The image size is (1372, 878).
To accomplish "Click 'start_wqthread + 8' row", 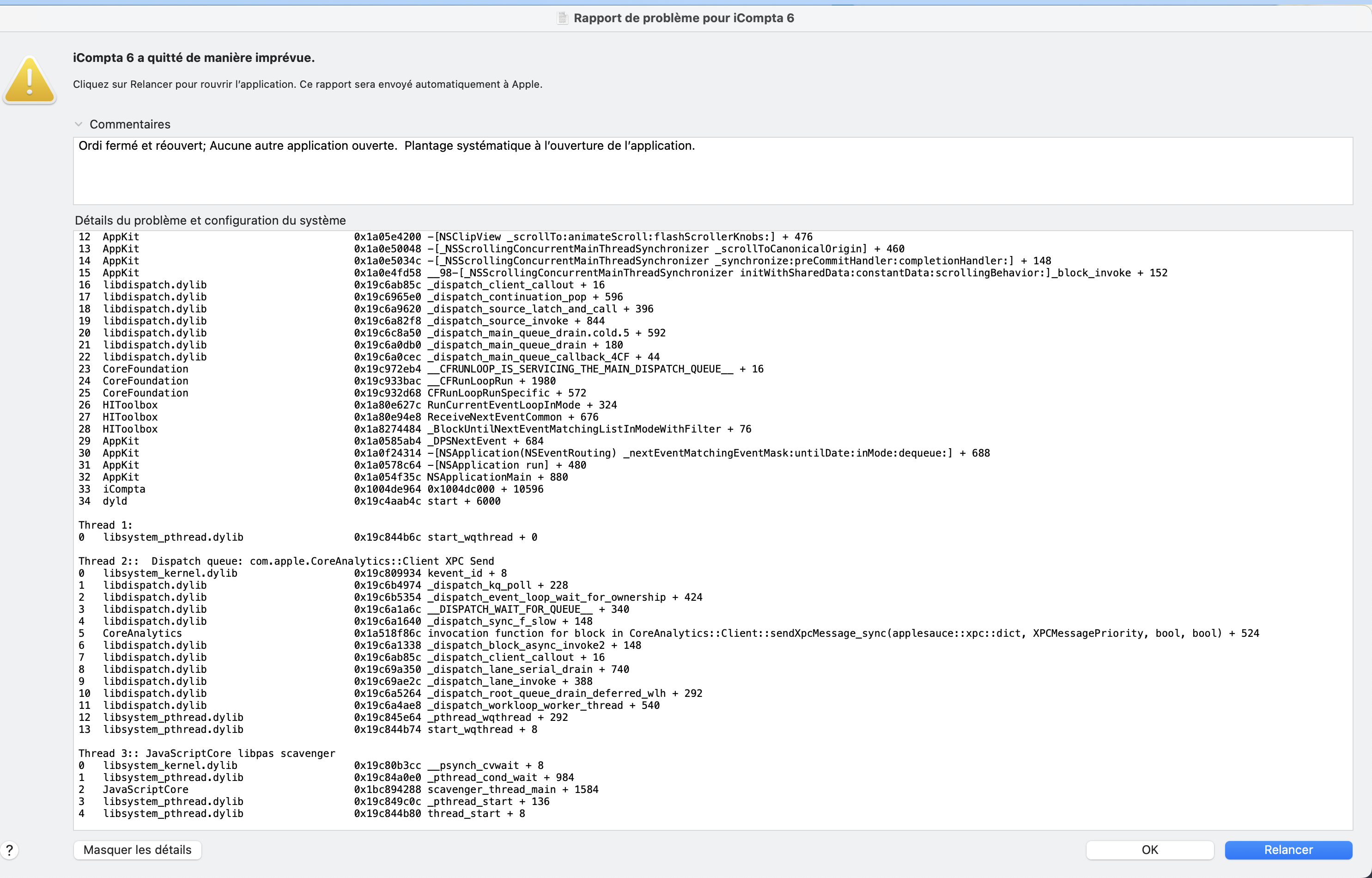I will [x=308, y=729].
